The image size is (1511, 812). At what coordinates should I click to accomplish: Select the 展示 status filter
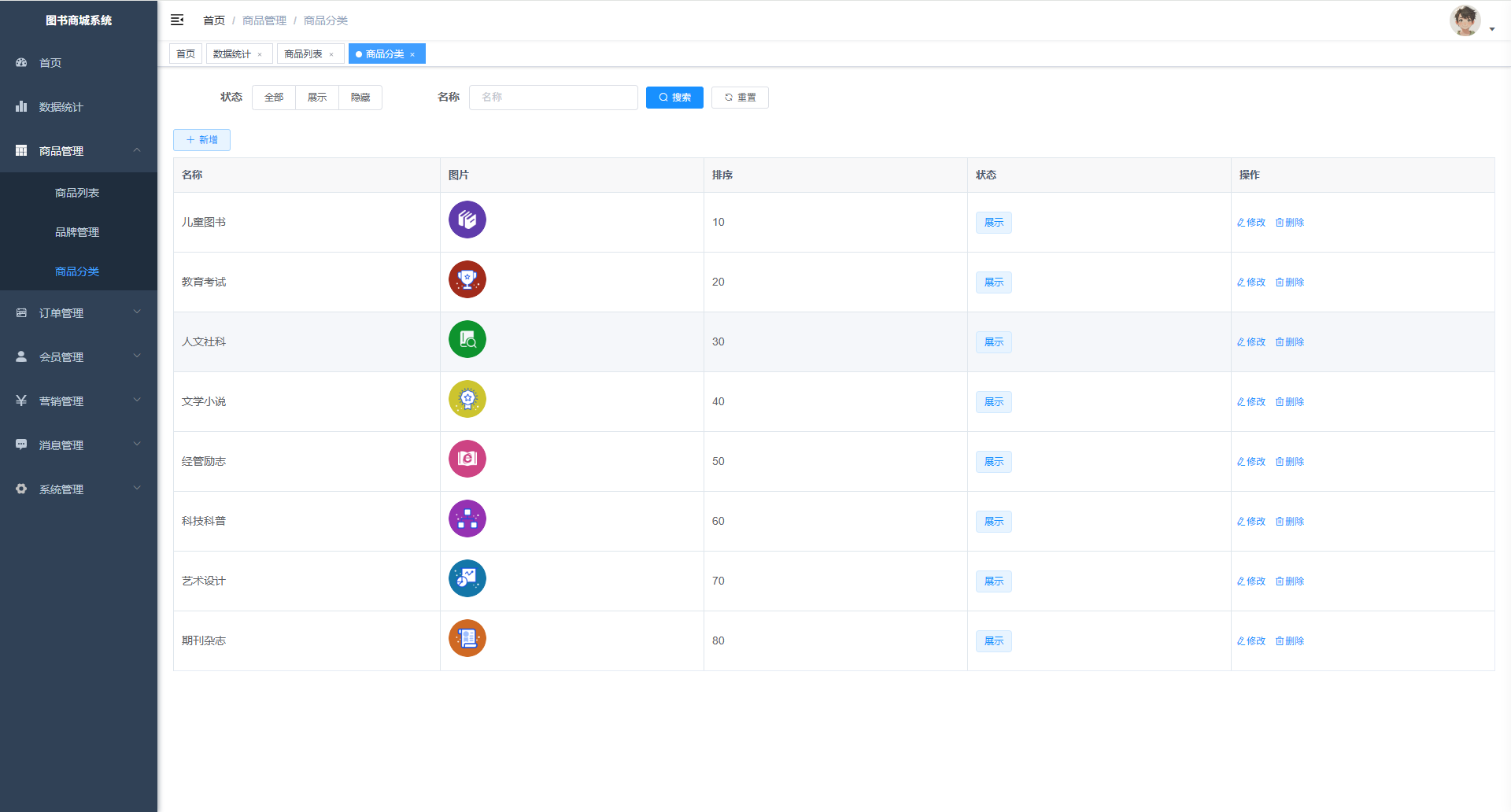(x=317, y=98)
